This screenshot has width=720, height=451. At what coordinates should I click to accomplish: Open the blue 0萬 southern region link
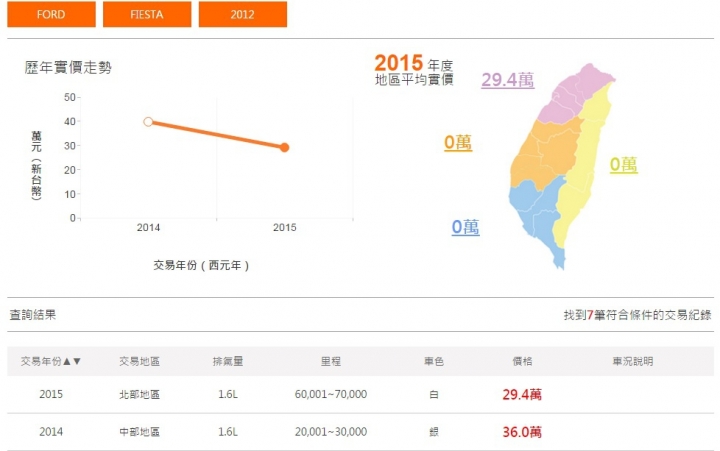pyautogui.click(x=465, y=227)
